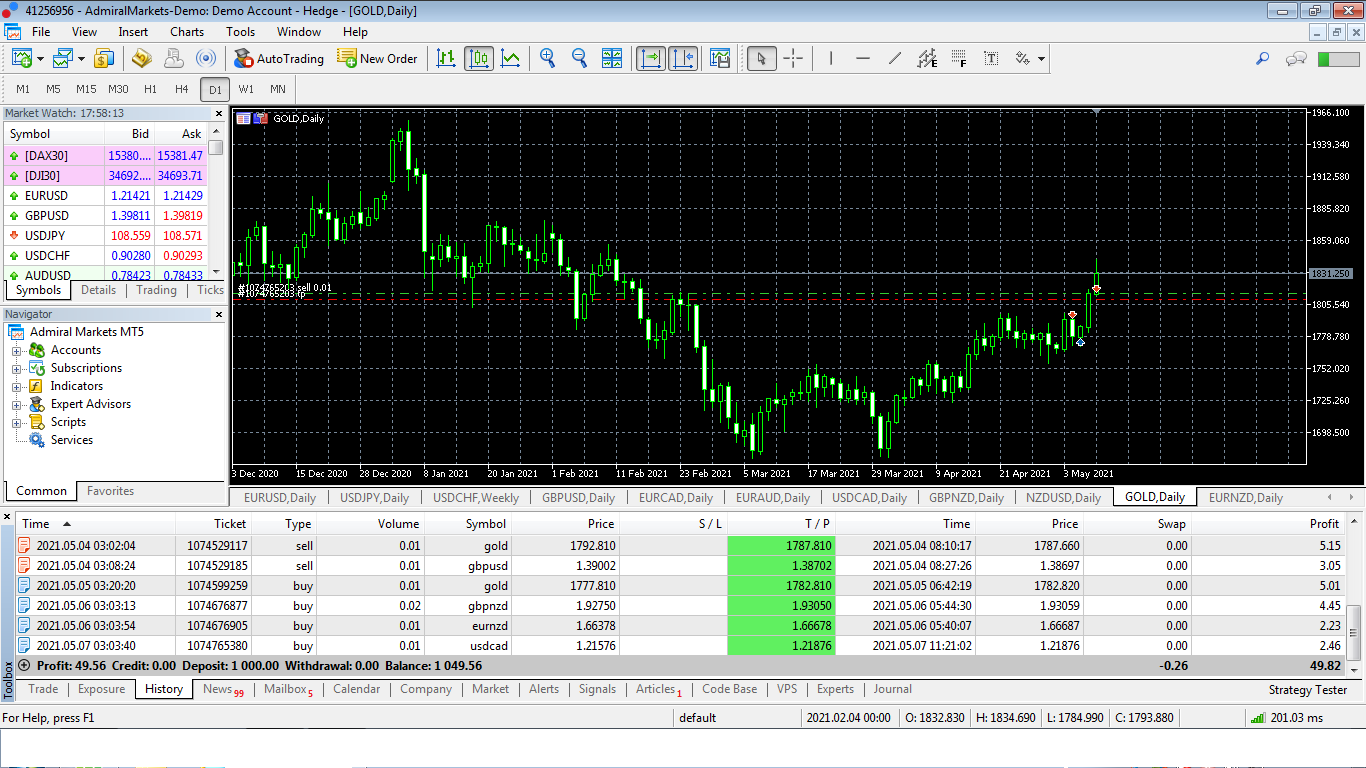
Task: Select the text label tool
Action: (991, 58)
